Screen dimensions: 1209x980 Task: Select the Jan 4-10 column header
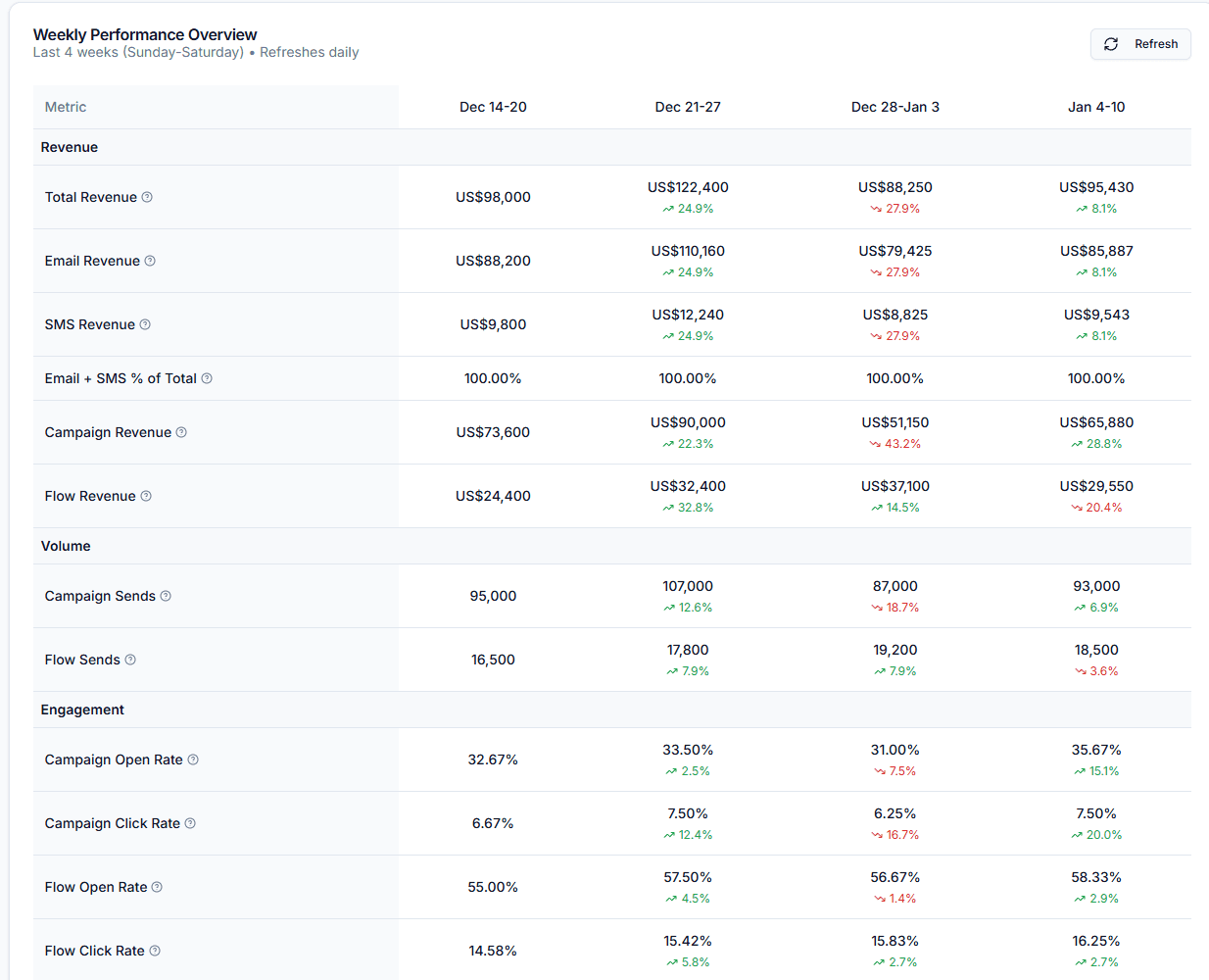[1095, 107]
